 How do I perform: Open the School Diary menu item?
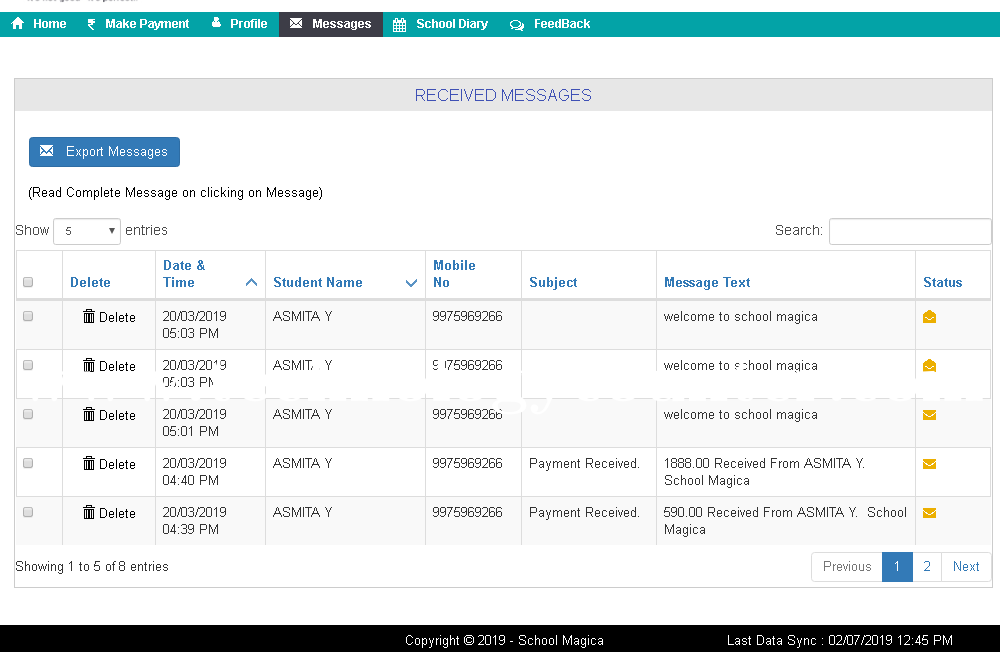[441, 24]
